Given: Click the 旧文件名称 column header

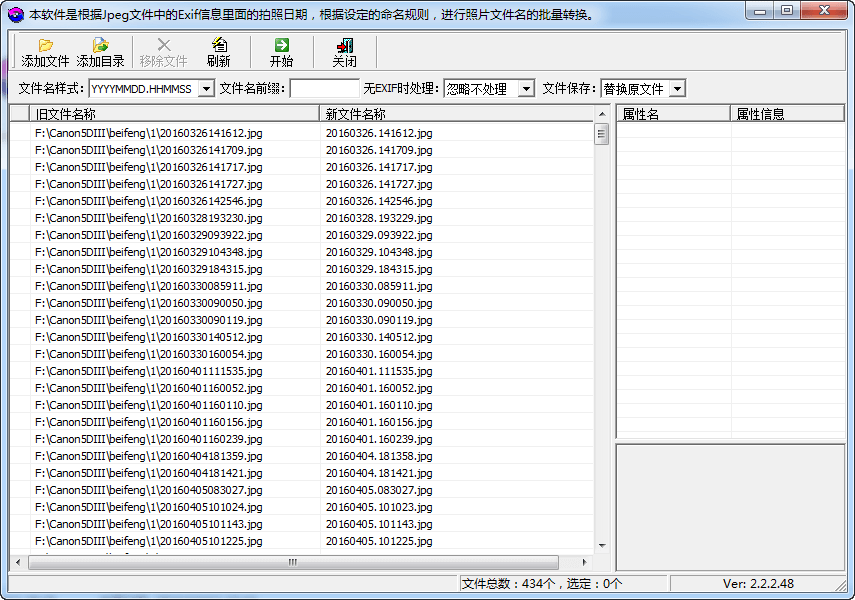Looking at the screenshot, I should pyautogui.click(x=174, y=114).
